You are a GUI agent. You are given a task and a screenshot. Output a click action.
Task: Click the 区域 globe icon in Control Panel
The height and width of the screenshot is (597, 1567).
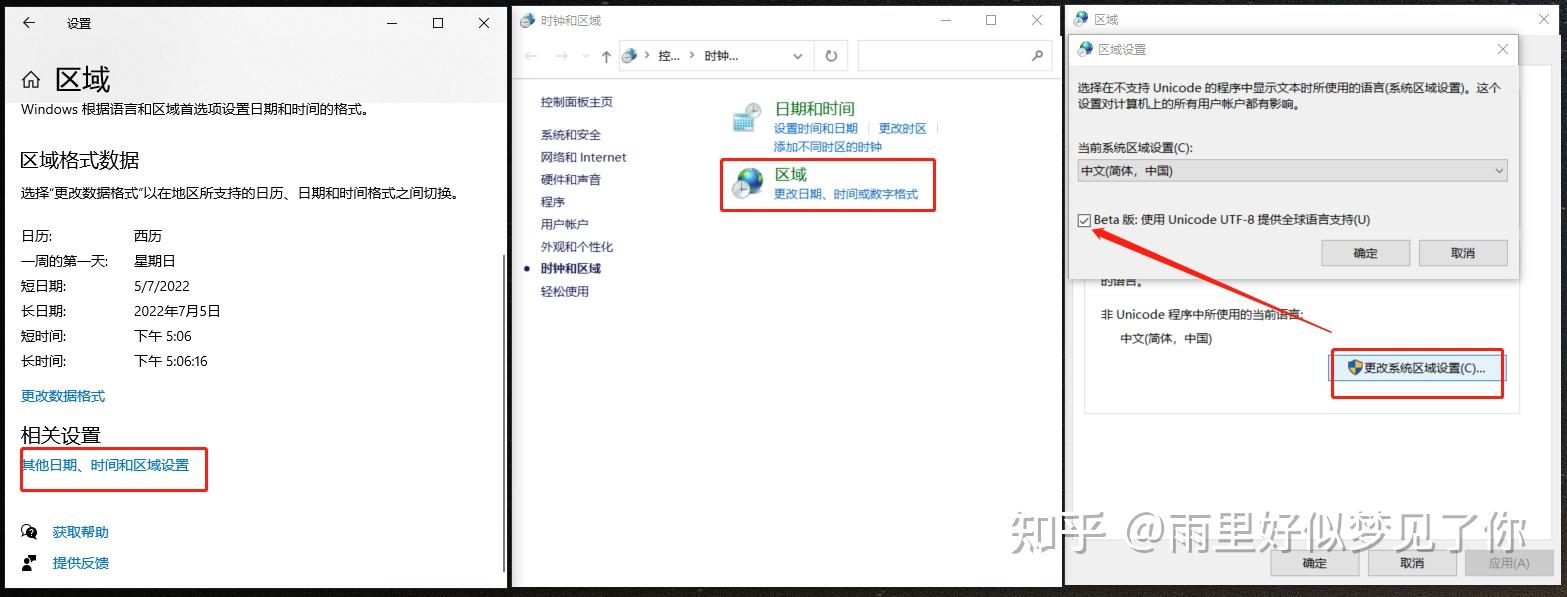point(747,183)
